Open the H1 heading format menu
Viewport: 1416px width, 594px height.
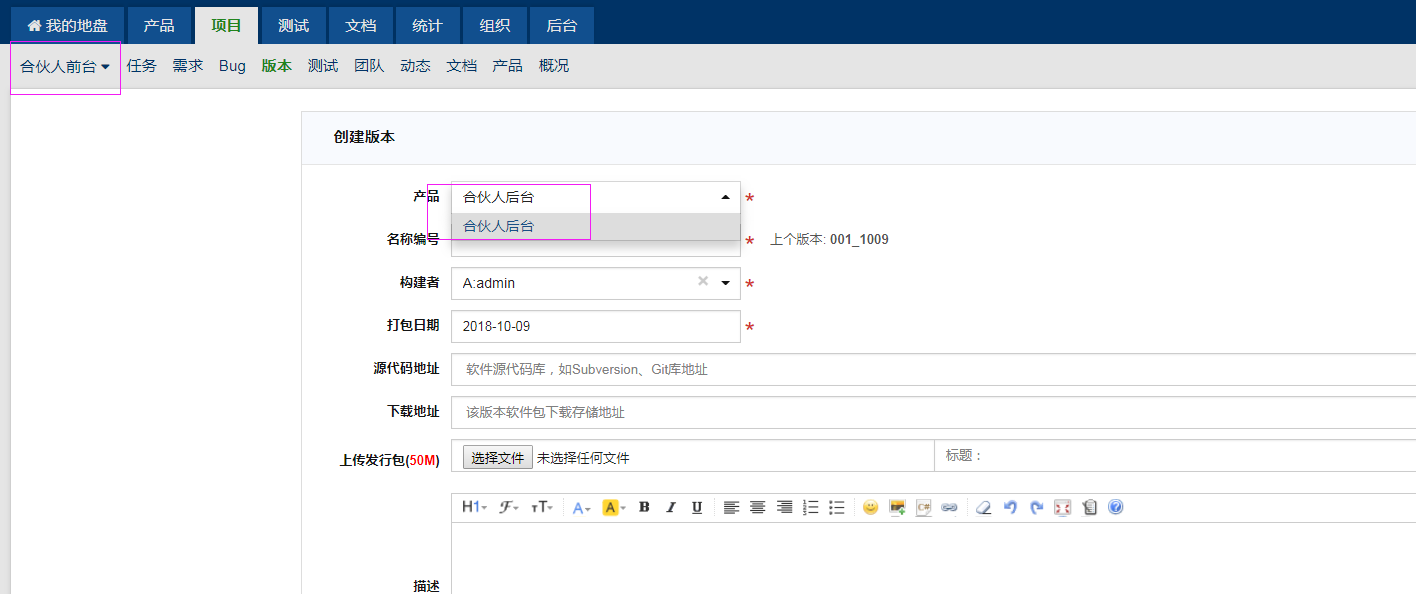(x=474, y=508)
